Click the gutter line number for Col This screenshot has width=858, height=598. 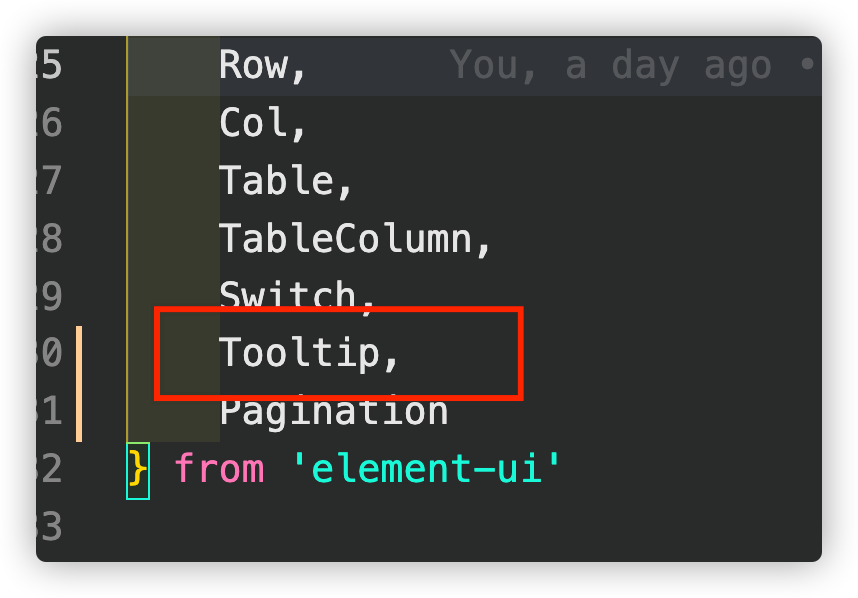coord(50,124)
